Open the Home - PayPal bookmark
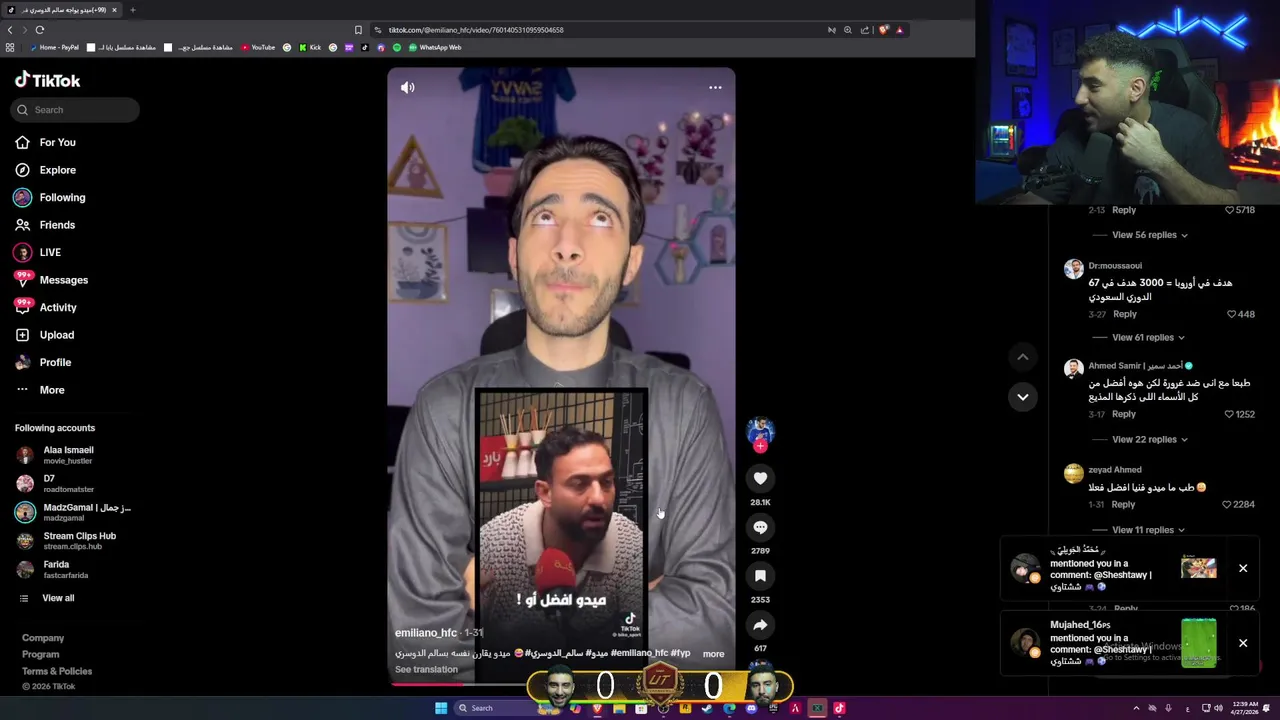Screen dimensions: 1280x720 click(x=54, y=47)
